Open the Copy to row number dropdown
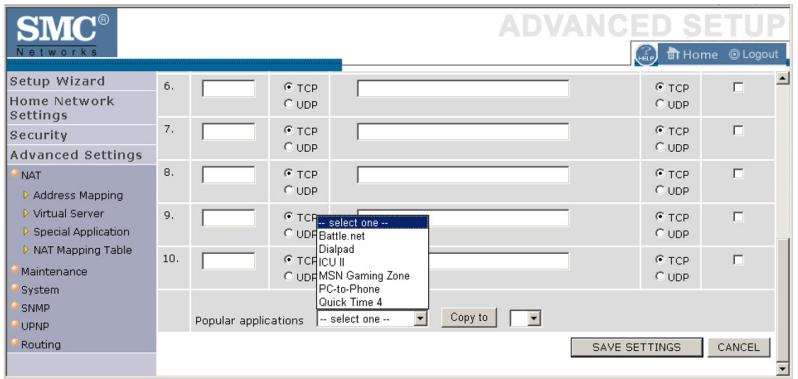Viewport: 798px width, 379px height. click(525, 318)
